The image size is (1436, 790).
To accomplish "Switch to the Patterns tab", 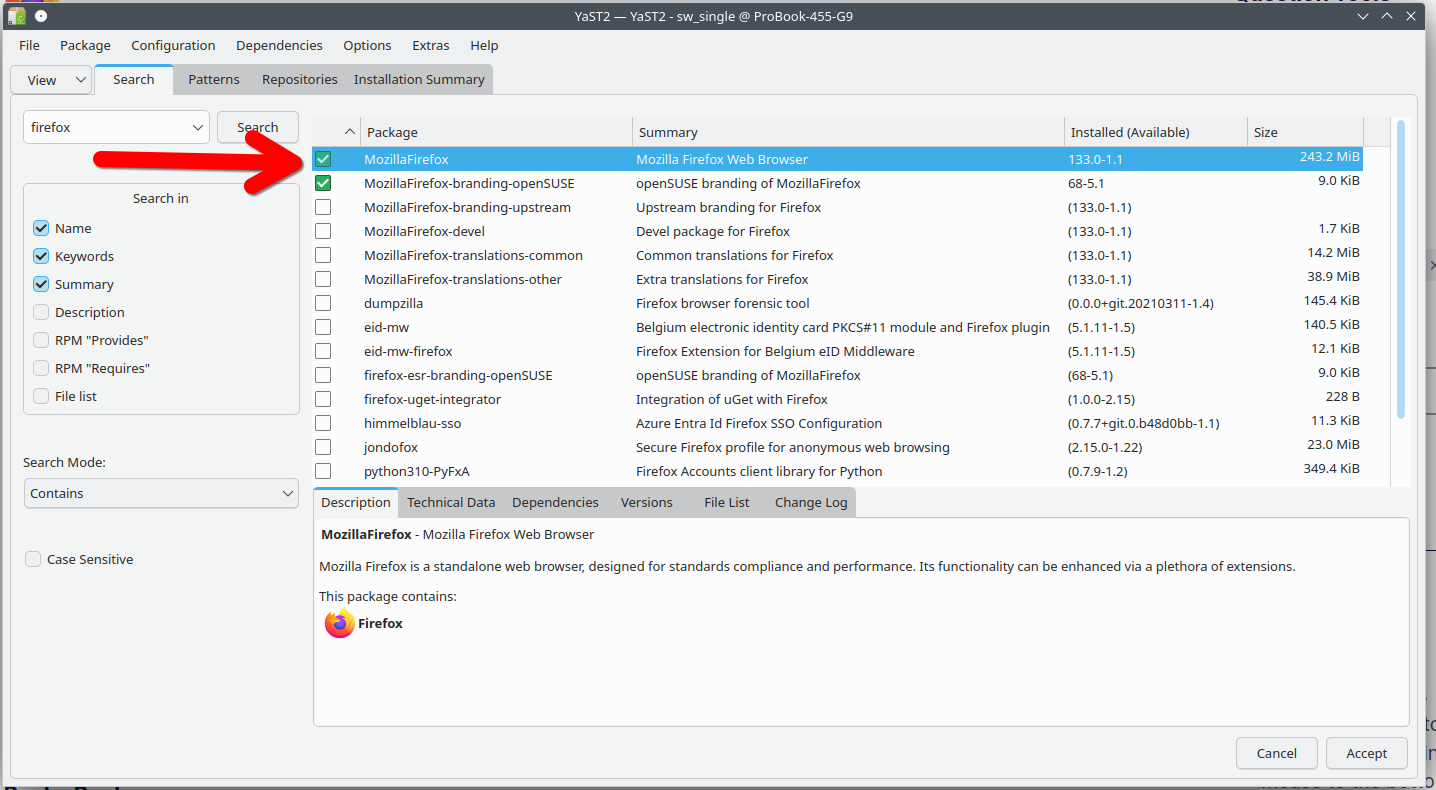I will 214,80.
